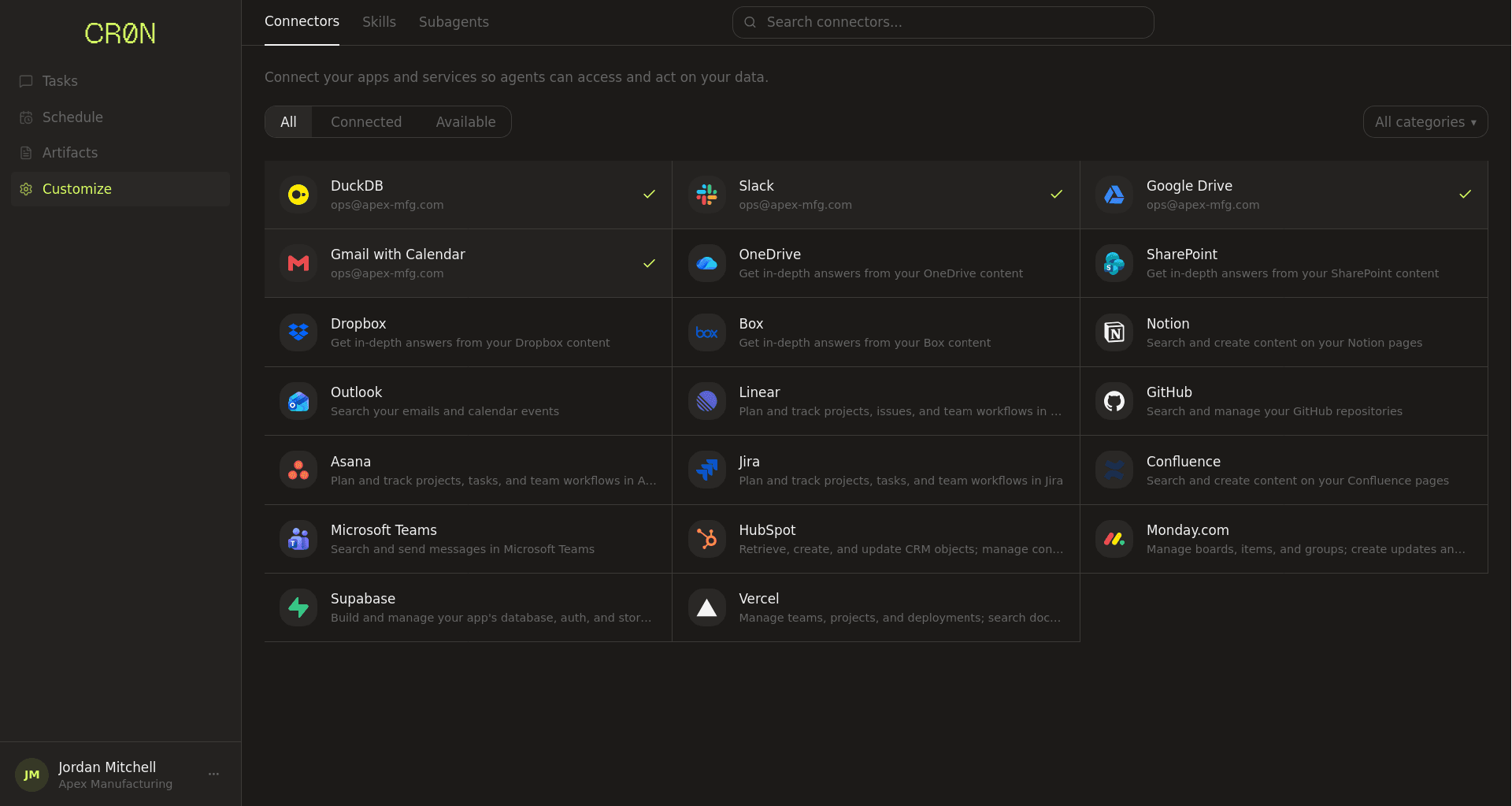Click the GitHub octocat icon
The height and width of the screenshot is (806, 1512).
(x=1114, y=401)
